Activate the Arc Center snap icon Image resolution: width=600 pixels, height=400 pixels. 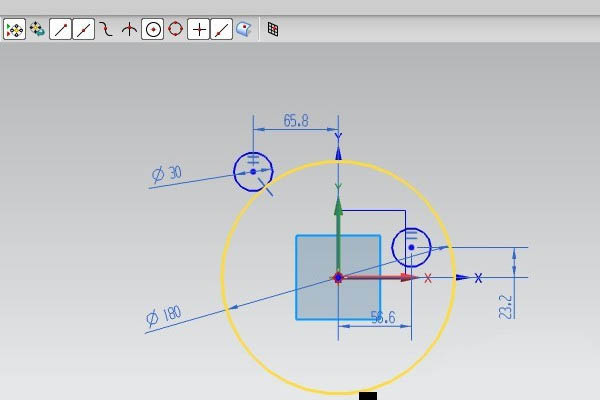coord(152,30)
